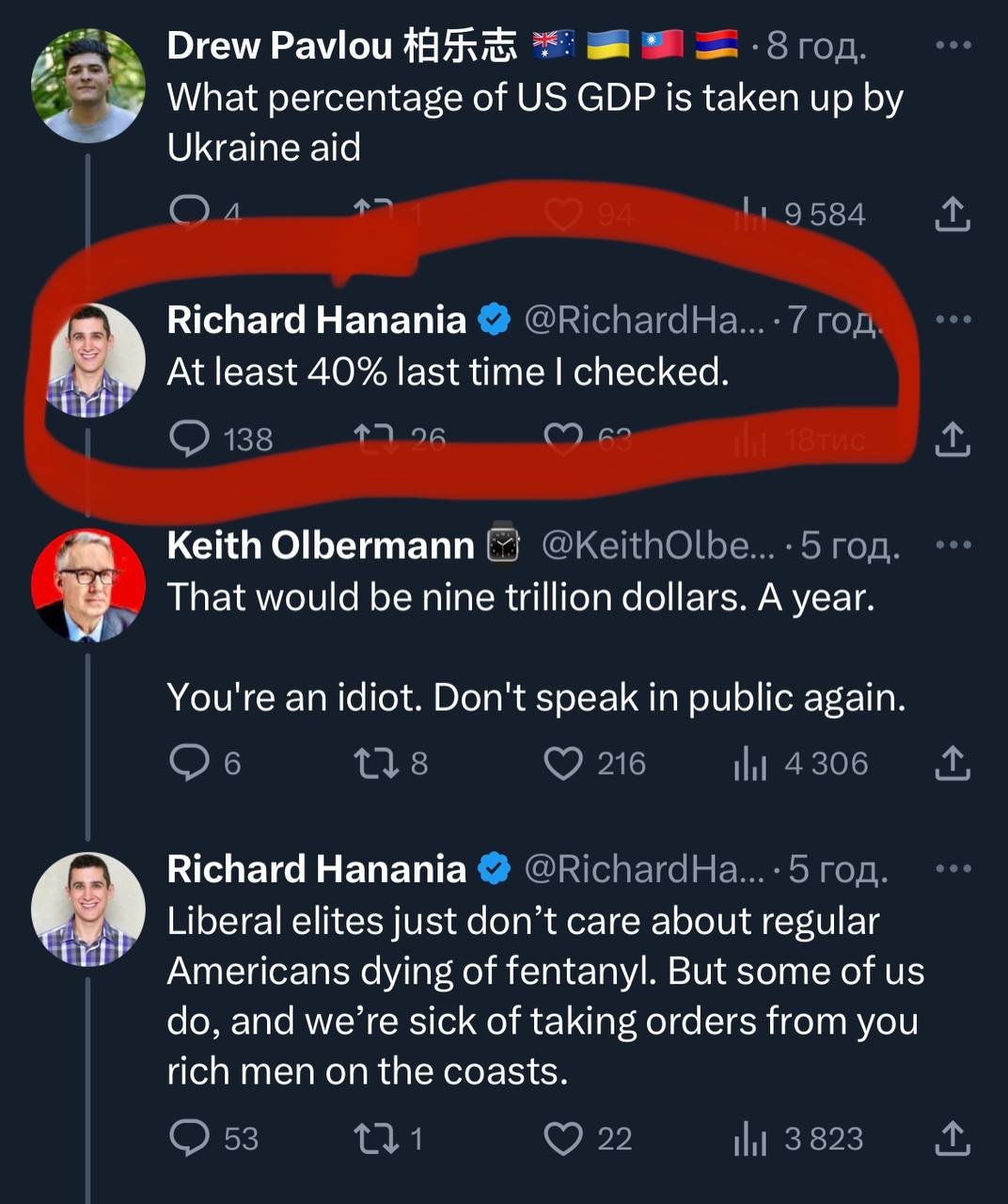Reply to Keith Olbermann's tweet

(x=189, y=763)
